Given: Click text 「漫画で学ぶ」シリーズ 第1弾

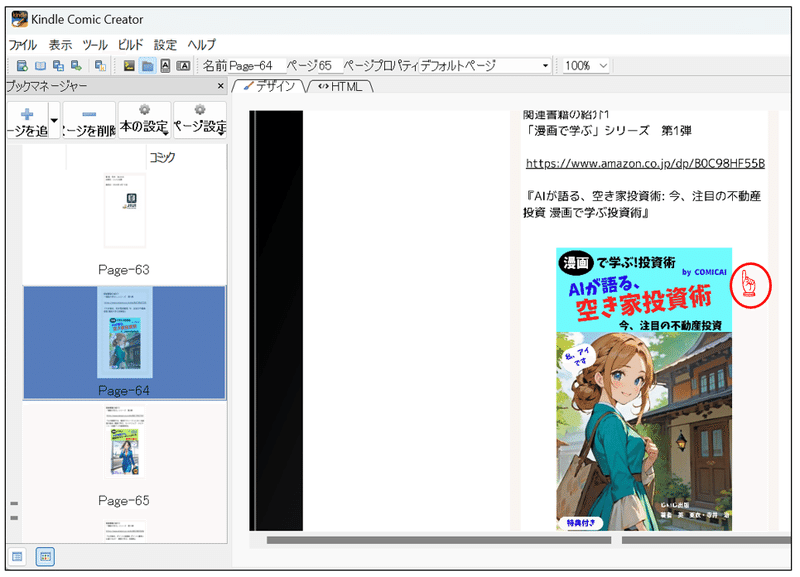Looking at the screenshot, I should [608, 131].
